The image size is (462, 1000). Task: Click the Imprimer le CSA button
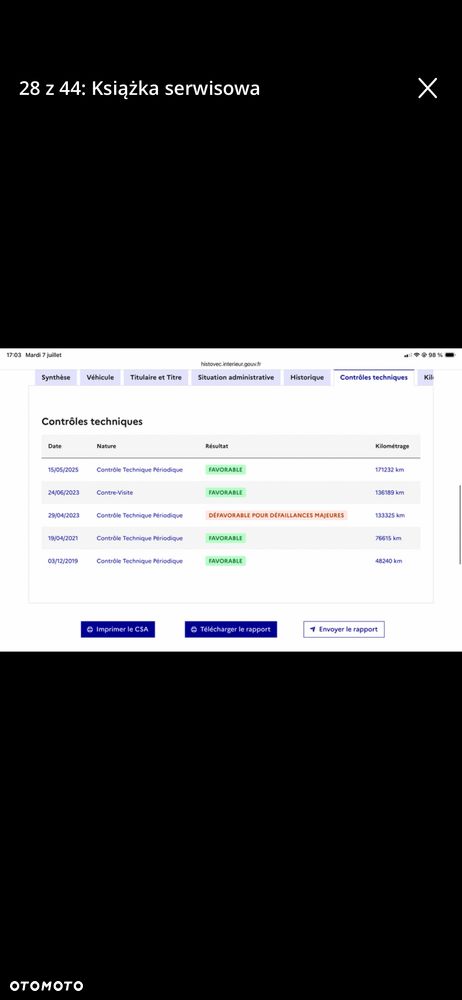[x=118, y=629]
